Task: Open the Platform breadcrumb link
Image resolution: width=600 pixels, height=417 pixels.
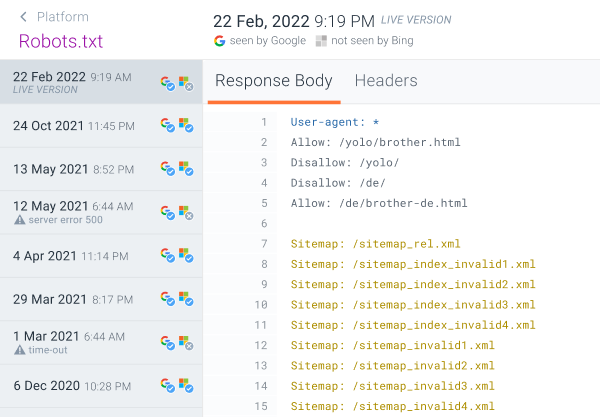Action: pos(63,17)
